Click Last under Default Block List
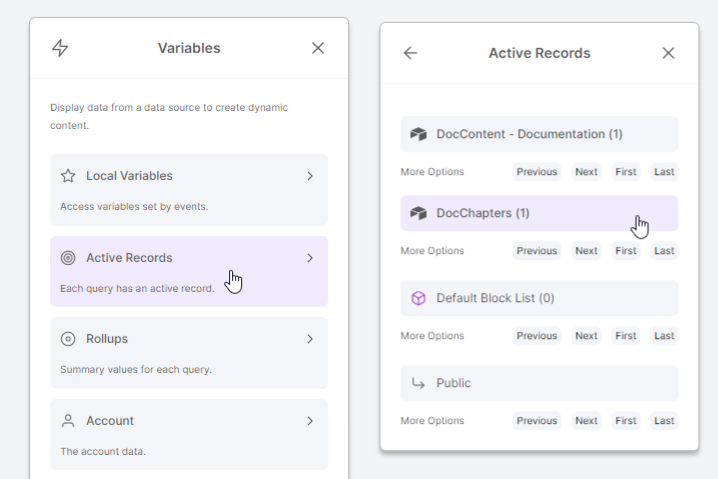The image size is (718, 479). pyautogui.click(x=664, y=336)
